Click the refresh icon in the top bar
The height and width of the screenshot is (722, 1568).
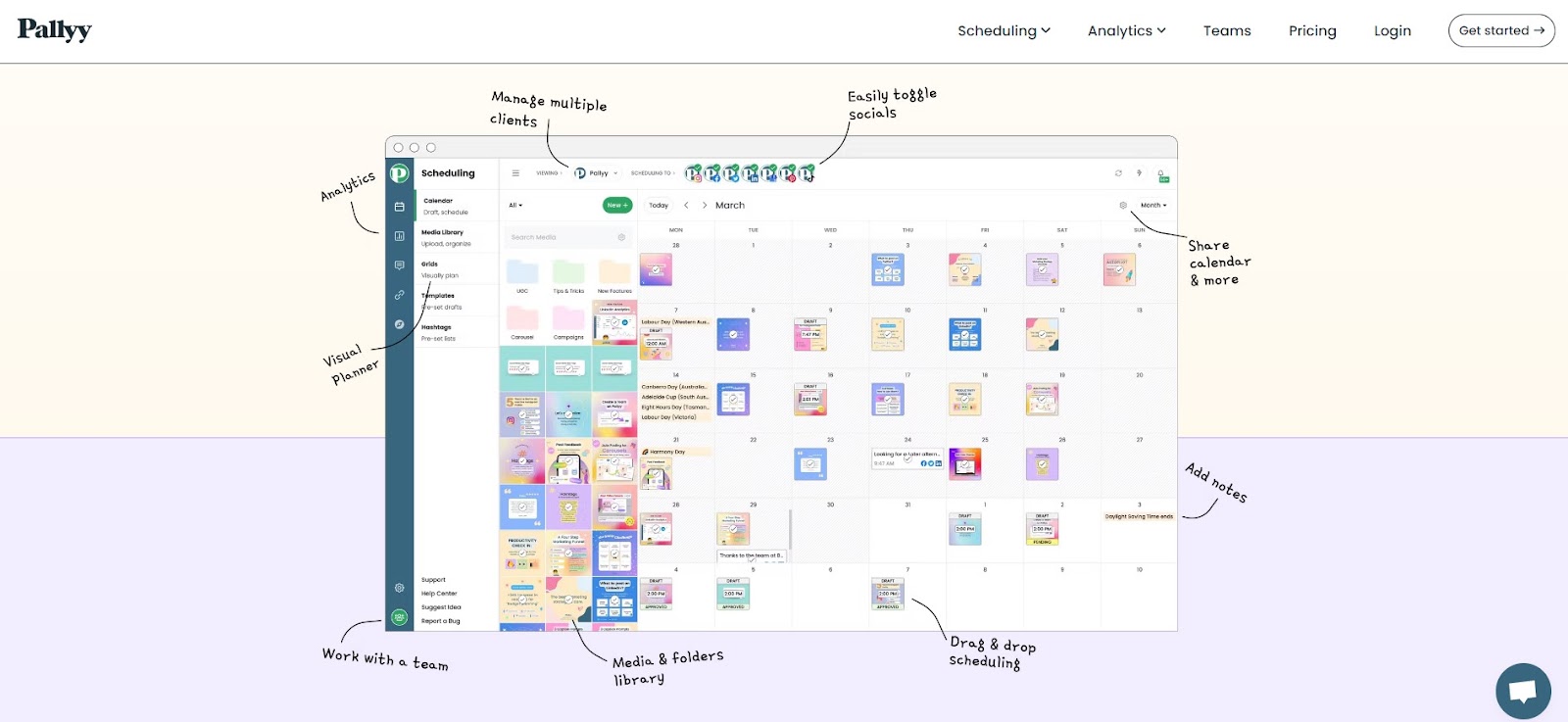click(1118, 173)
